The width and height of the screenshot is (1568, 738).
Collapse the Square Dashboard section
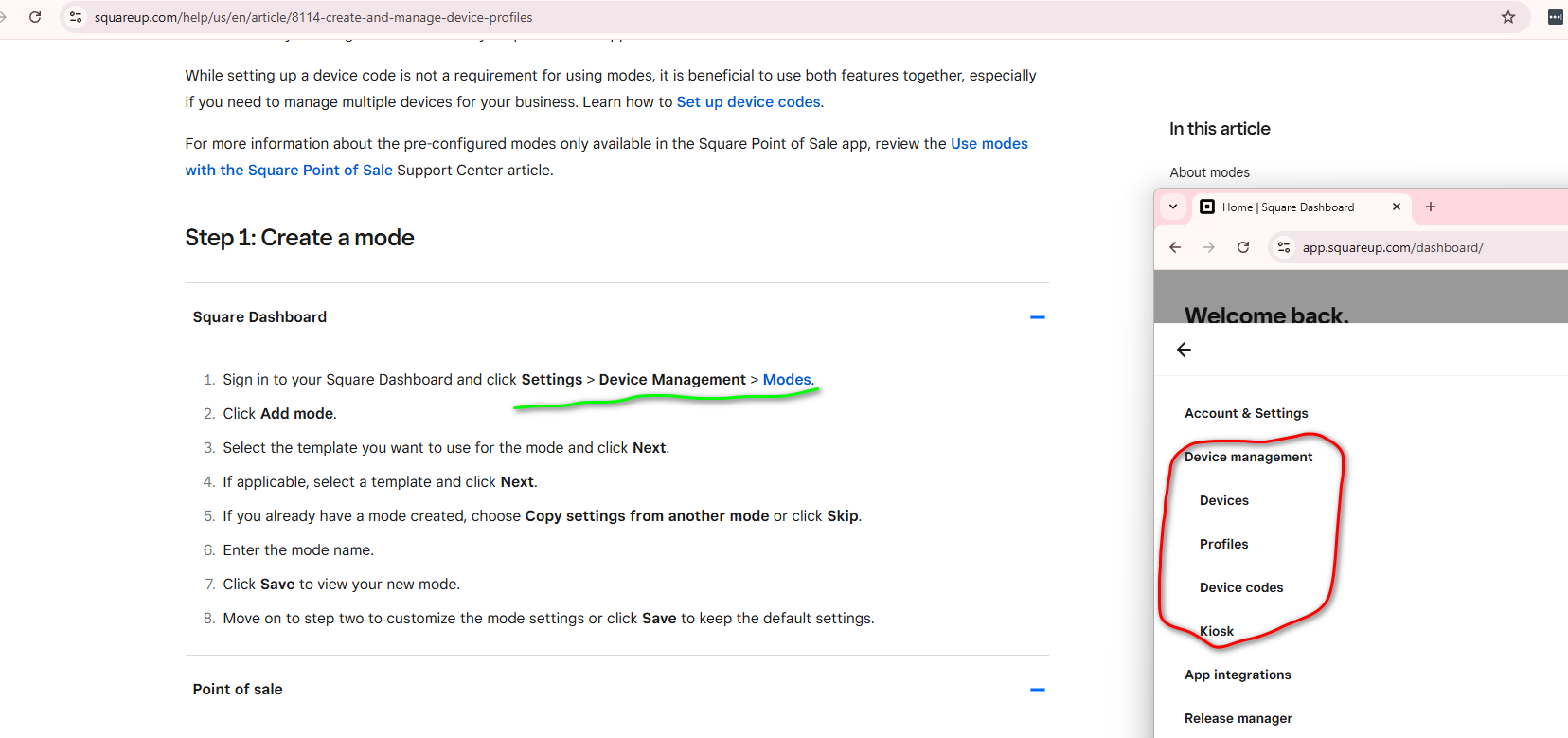1037,317
